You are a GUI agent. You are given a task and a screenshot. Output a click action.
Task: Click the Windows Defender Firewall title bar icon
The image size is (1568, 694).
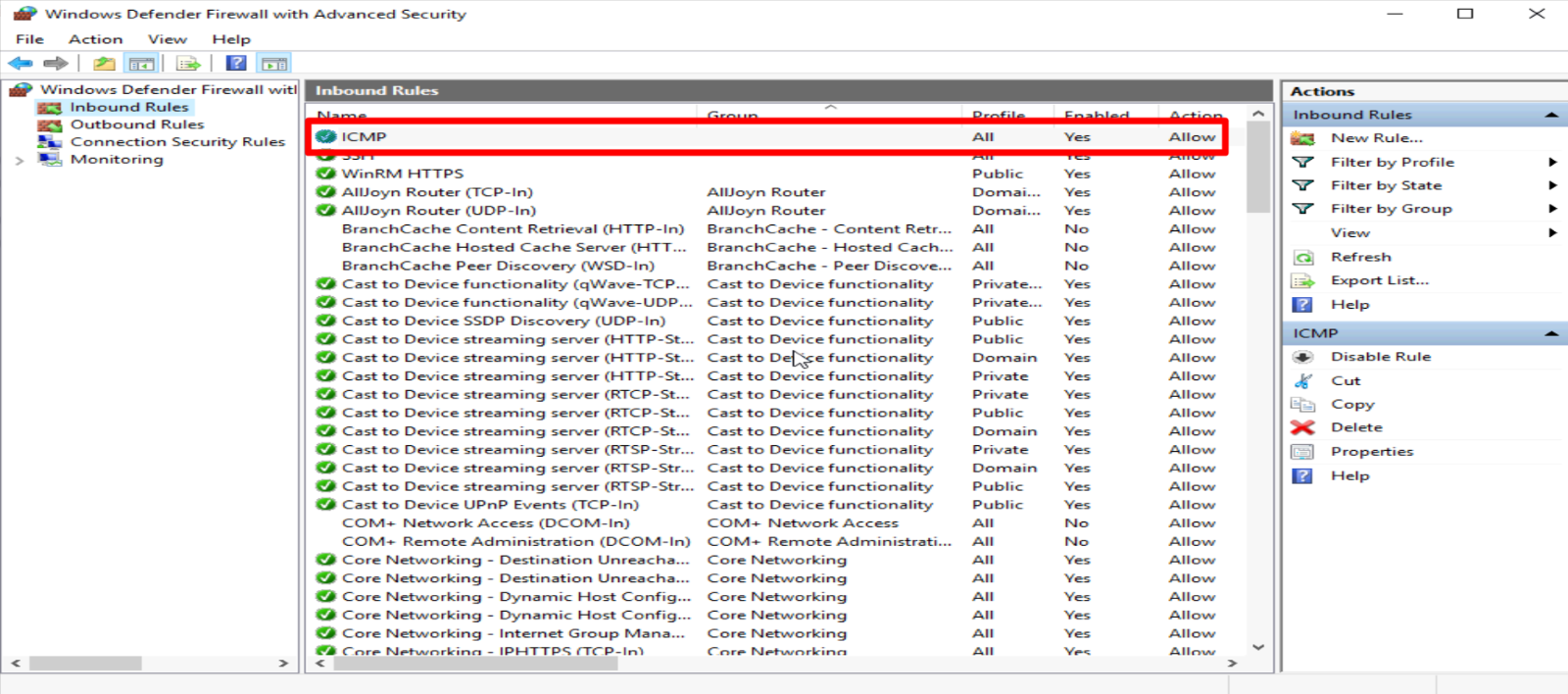pyautogui.click(x=24, y=14)
